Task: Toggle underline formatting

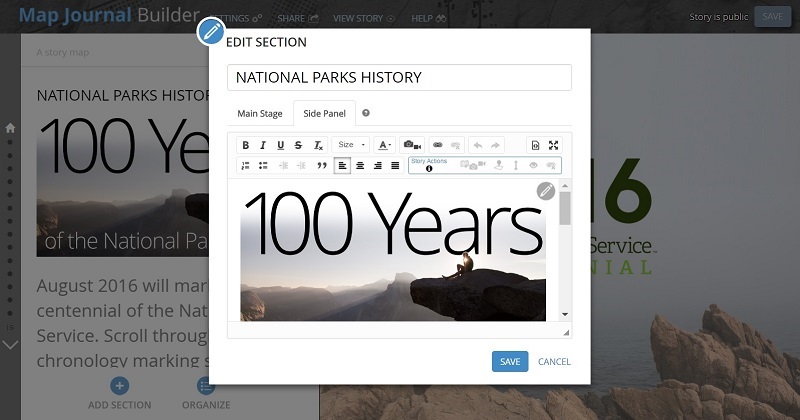Action: coord(281,145)
